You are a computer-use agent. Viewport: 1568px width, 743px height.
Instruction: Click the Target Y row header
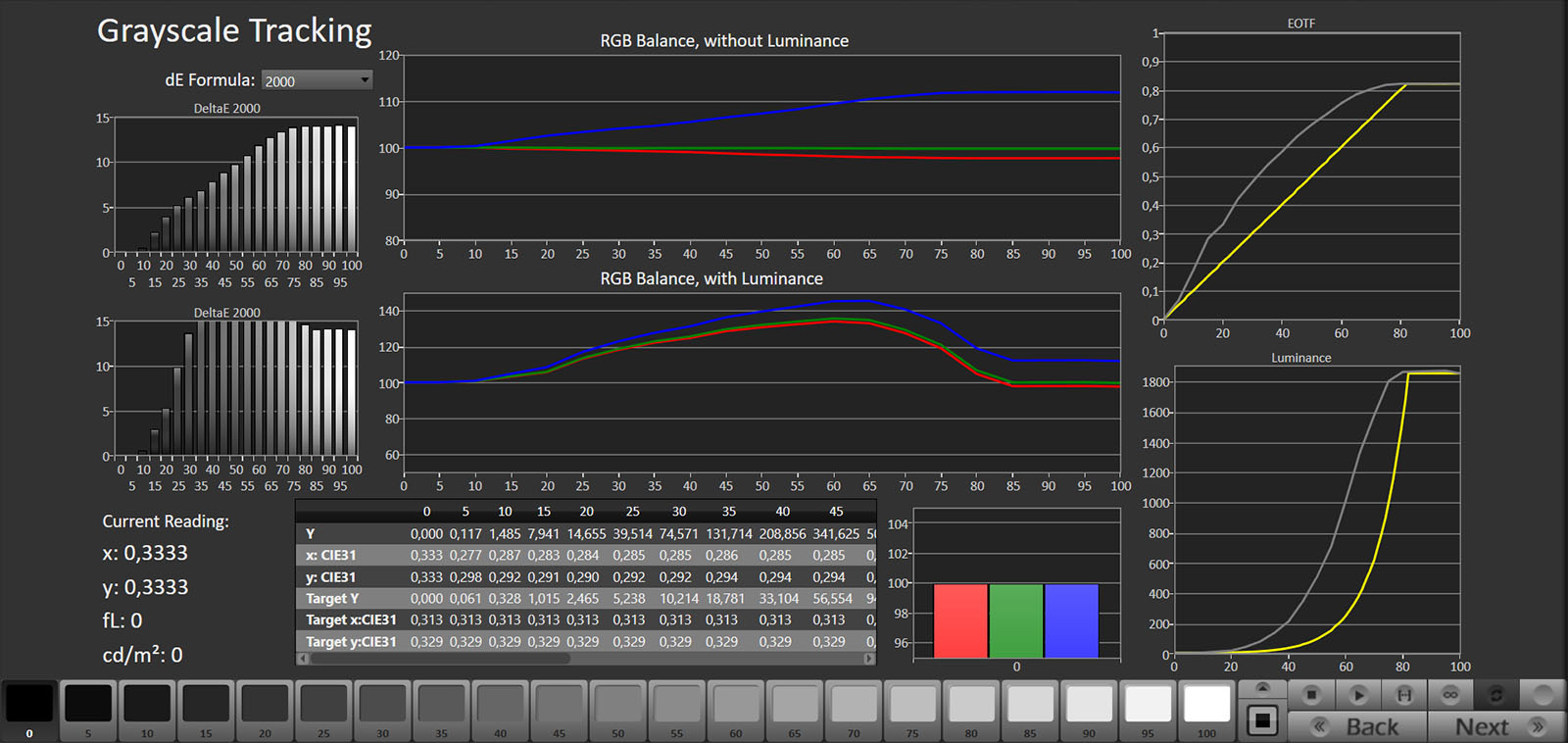point(332,598)
